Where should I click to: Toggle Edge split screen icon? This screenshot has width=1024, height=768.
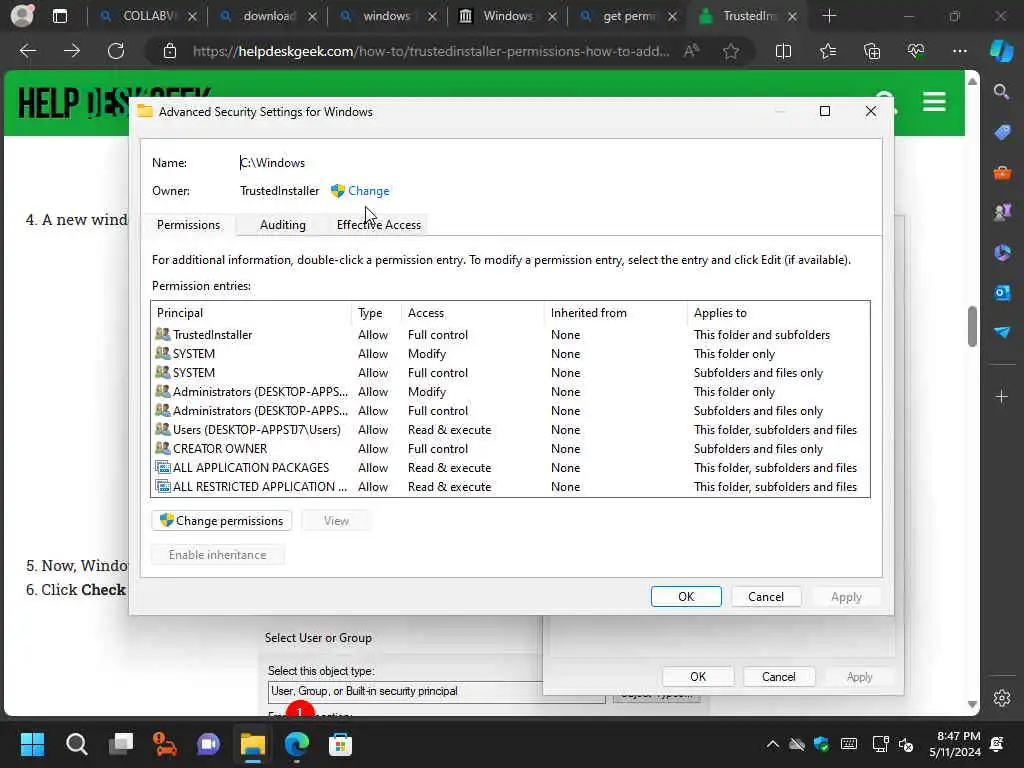click(783, 51)
